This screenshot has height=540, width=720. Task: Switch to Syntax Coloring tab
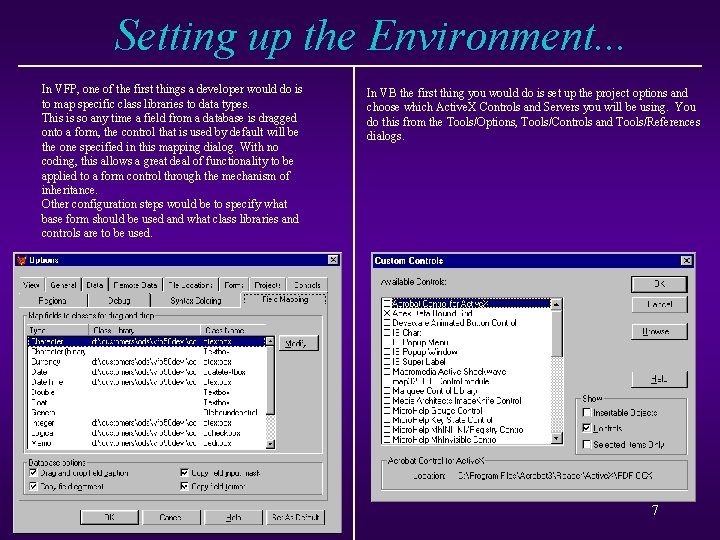[x=196, y=300]
